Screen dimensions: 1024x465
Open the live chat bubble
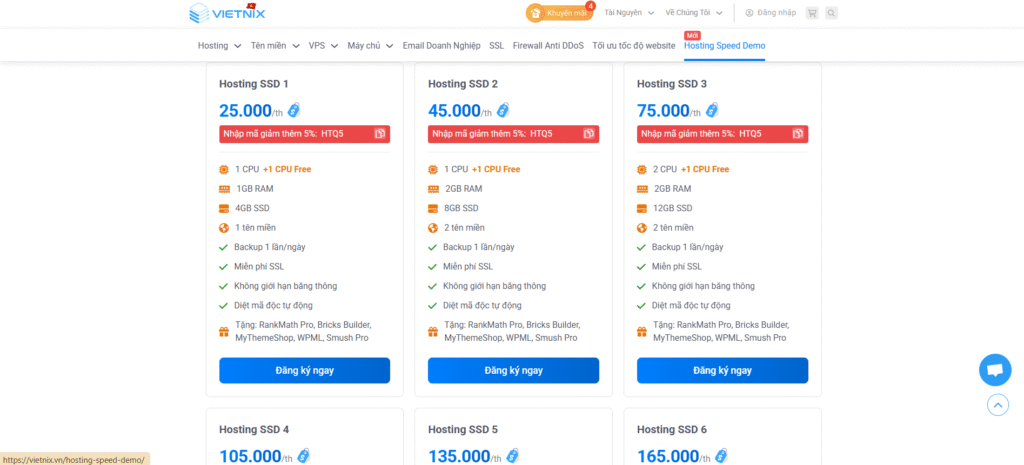tap(994, 369)
